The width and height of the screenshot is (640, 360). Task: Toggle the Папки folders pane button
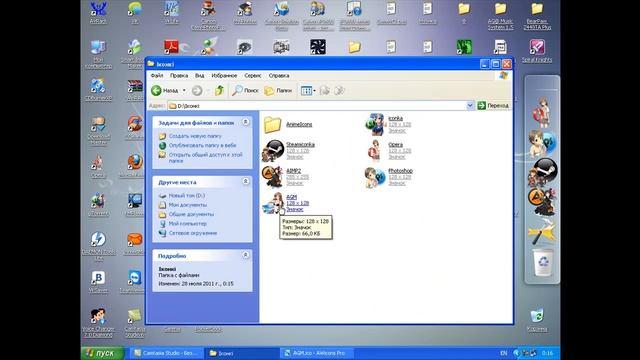pos(278,90)
